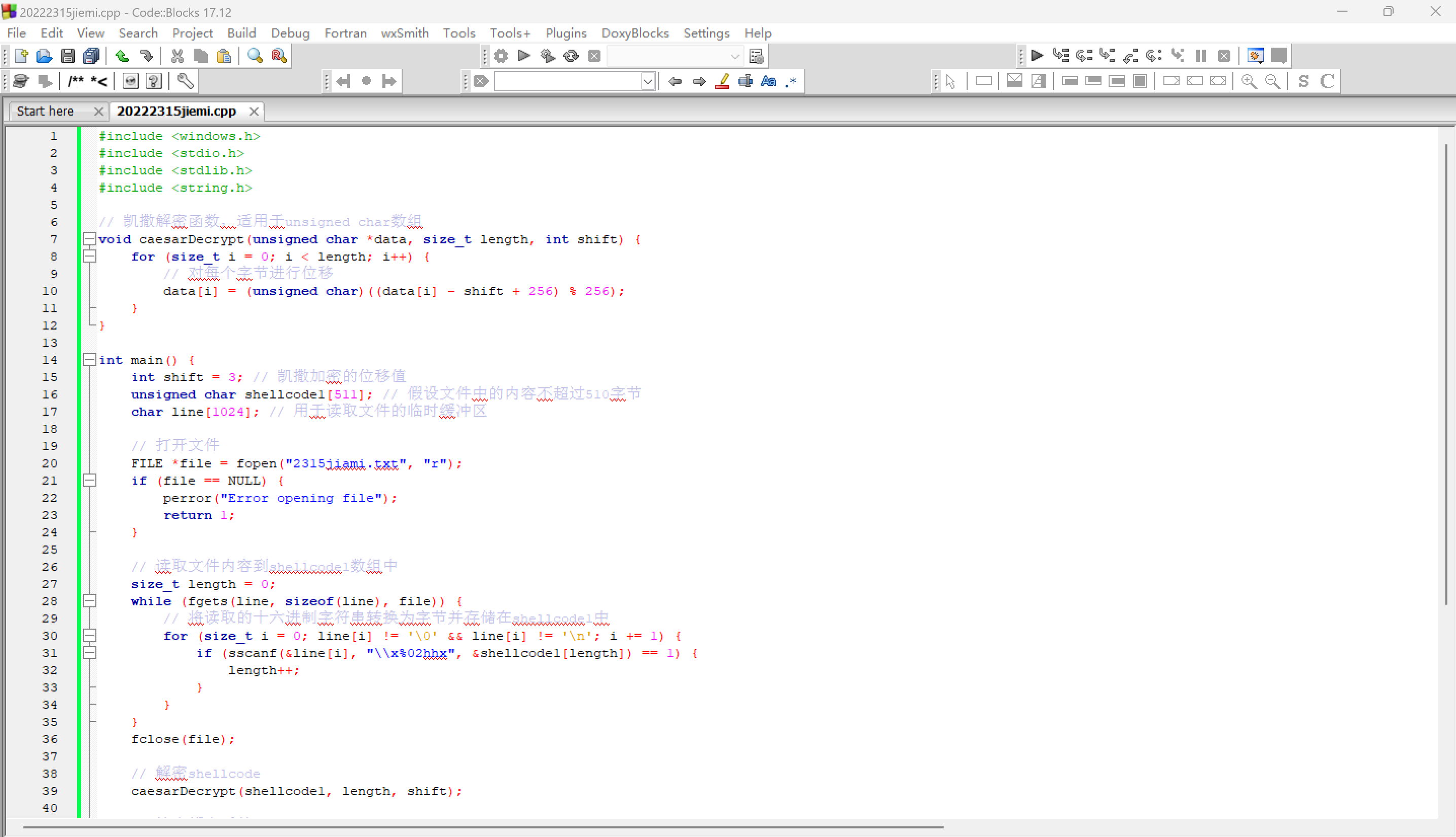This screenshot has width=1456, height=837.
Task: Click the vertical editor scrollbar
Action: [1446, 374]
